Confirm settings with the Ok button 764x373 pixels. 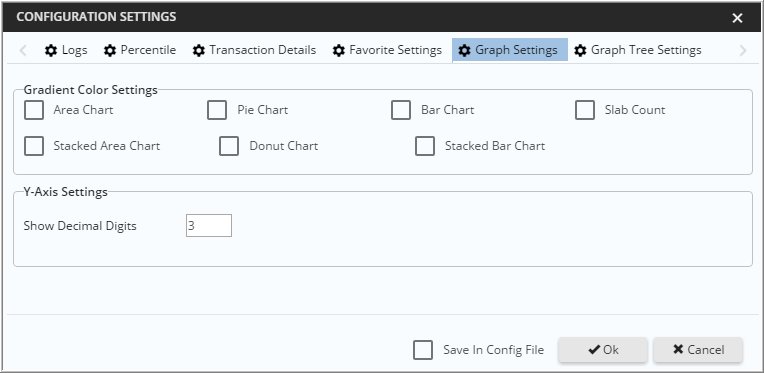click(603, 350)
